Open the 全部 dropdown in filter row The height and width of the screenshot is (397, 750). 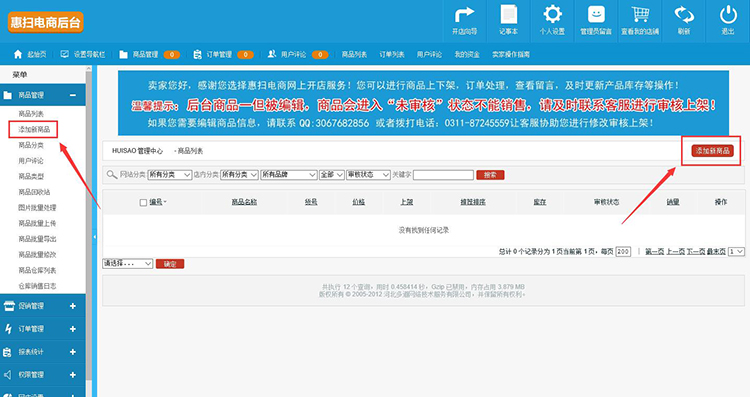coord(332,175)
